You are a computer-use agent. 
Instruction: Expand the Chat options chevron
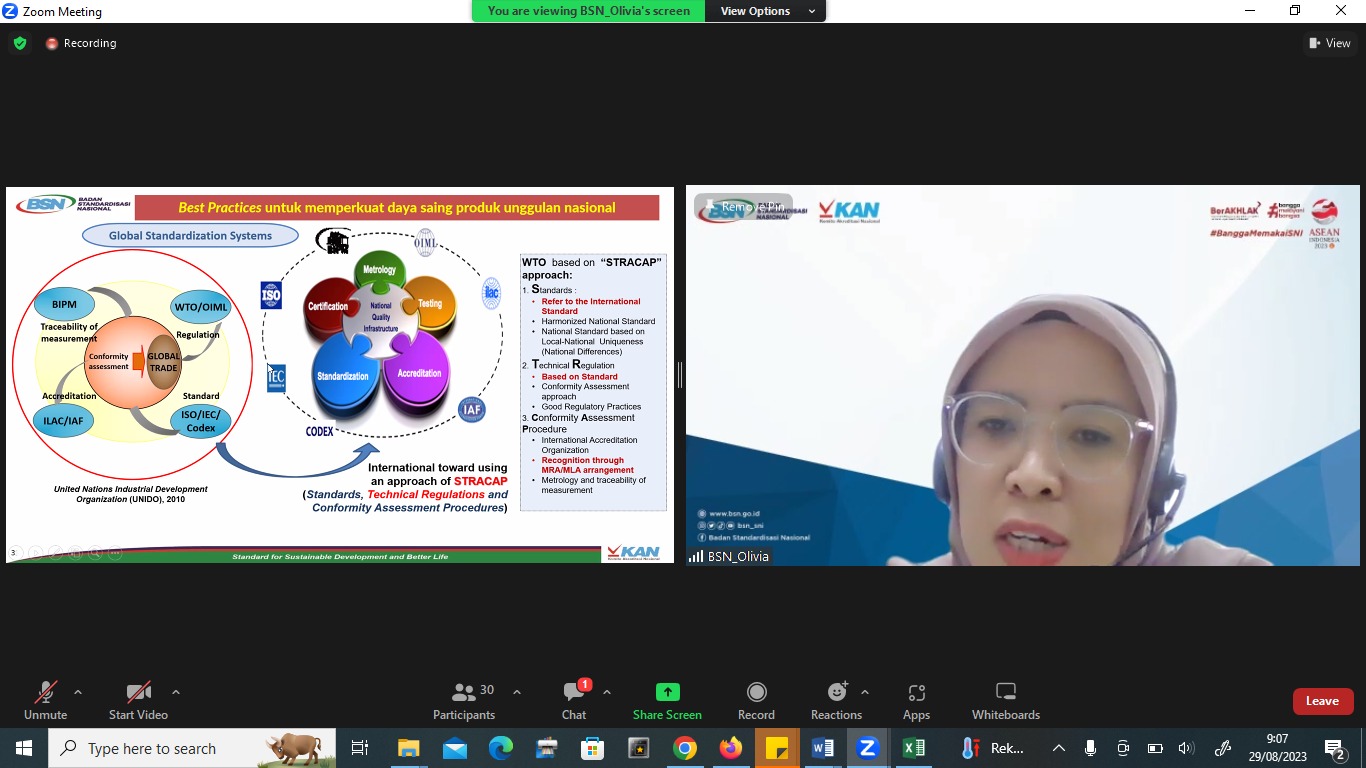[607, 692]
